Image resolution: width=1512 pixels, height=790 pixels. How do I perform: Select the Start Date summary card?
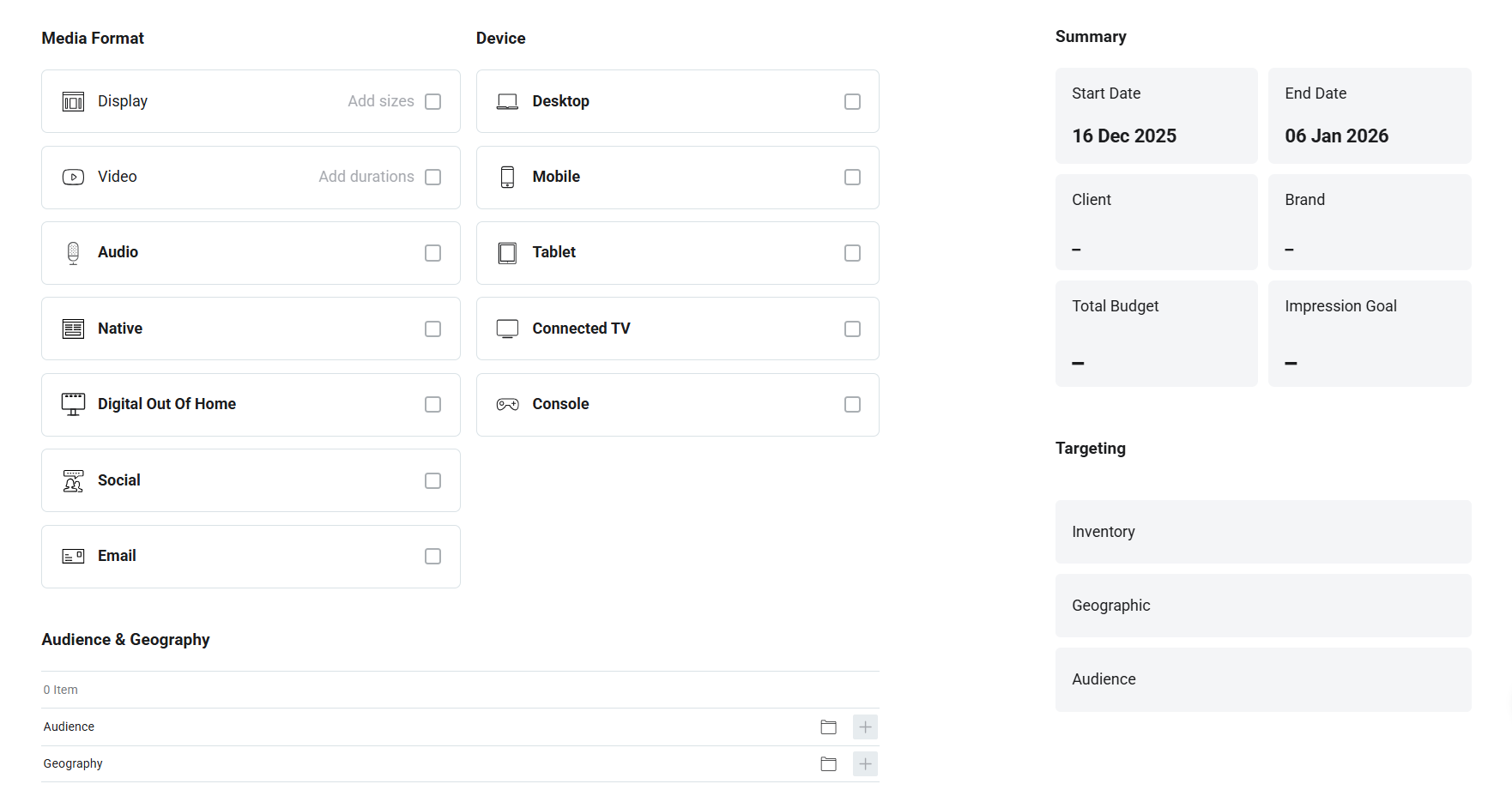coord(1156,116)
